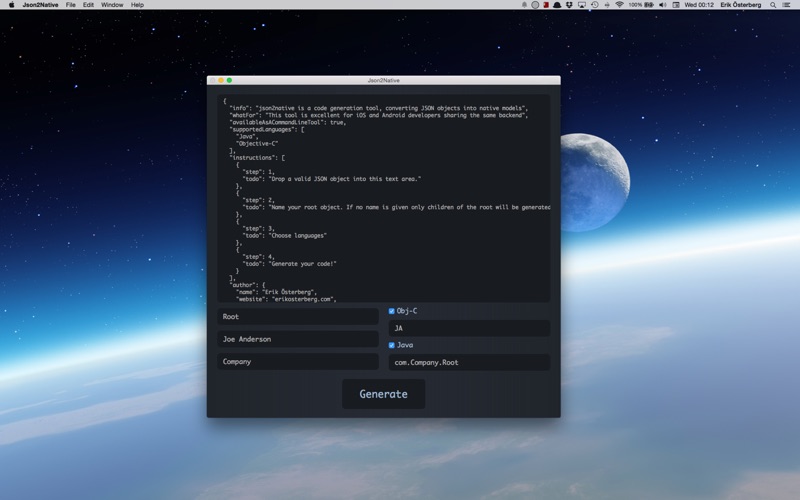Click the notification bell icon

(x=524, y=5)
